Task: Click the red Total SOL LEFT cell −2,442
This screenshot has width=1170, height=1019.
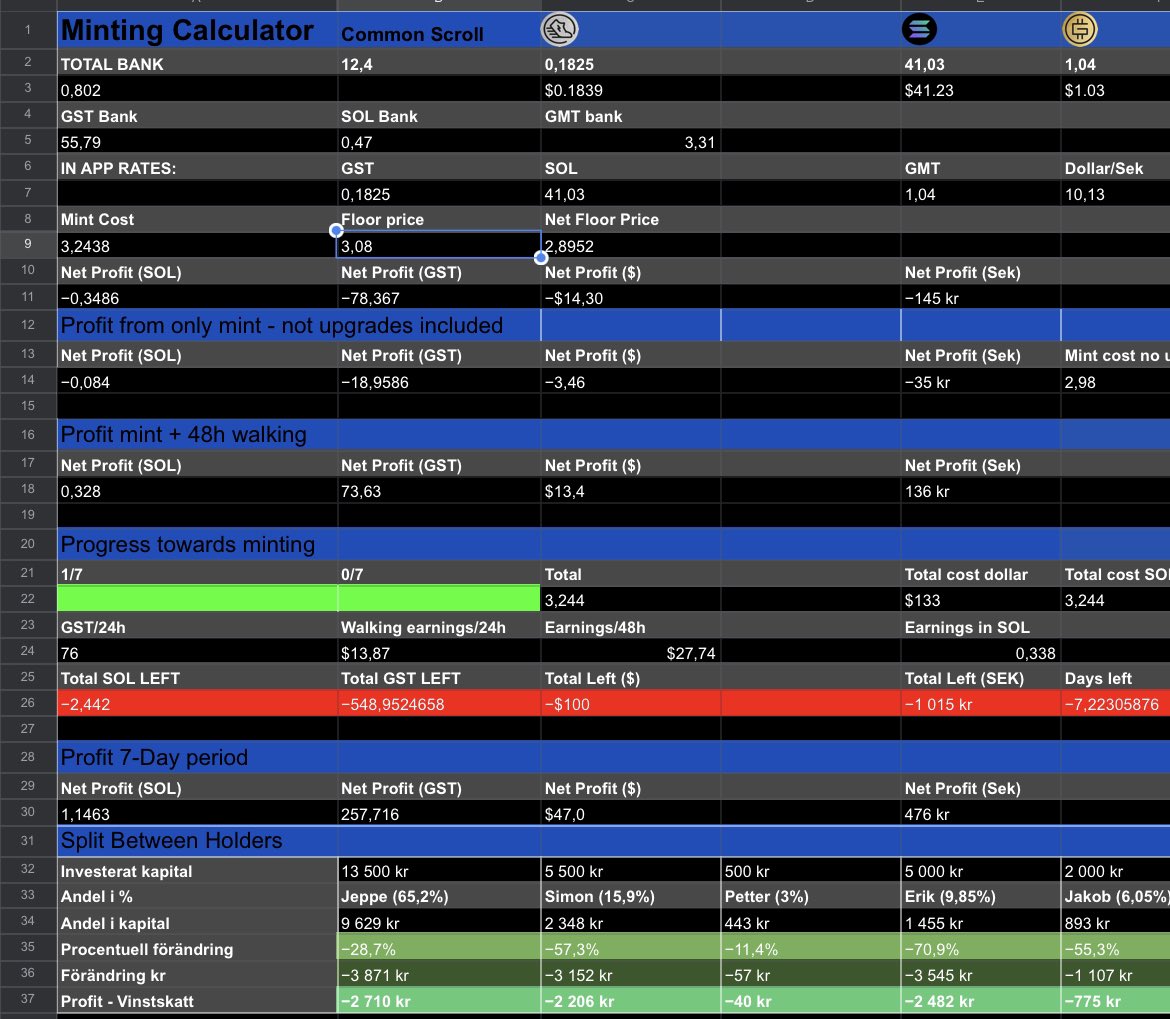Action: [x=198, y=703]
